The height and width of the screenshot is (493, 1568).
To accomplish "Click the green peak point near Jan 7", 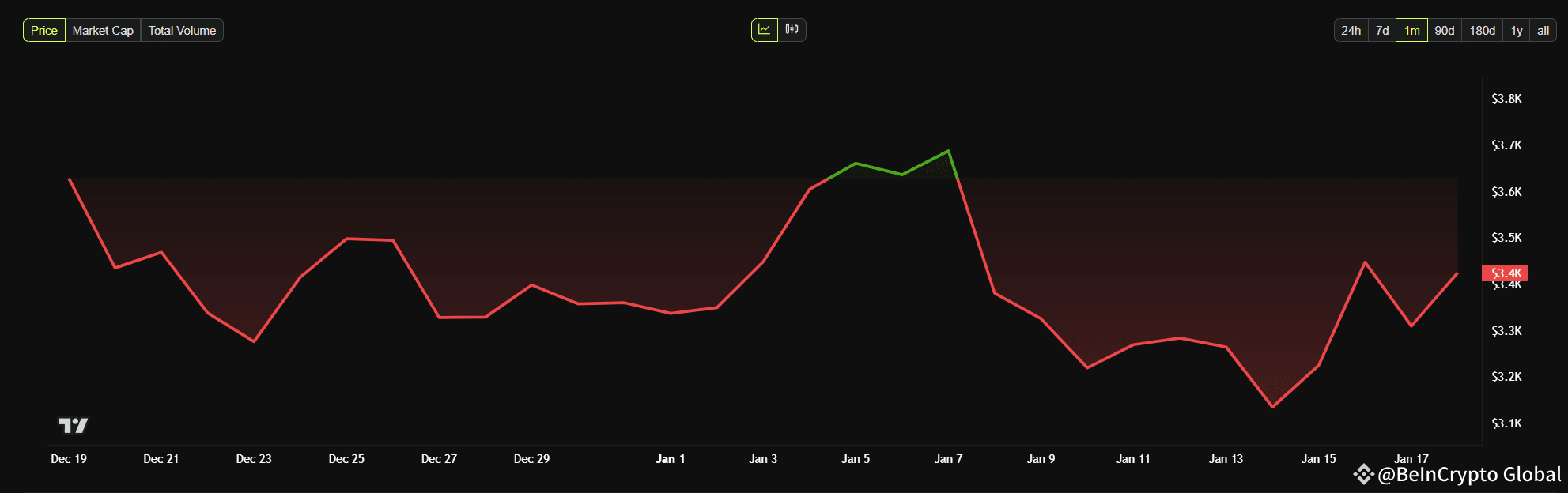I will [948, 151].
